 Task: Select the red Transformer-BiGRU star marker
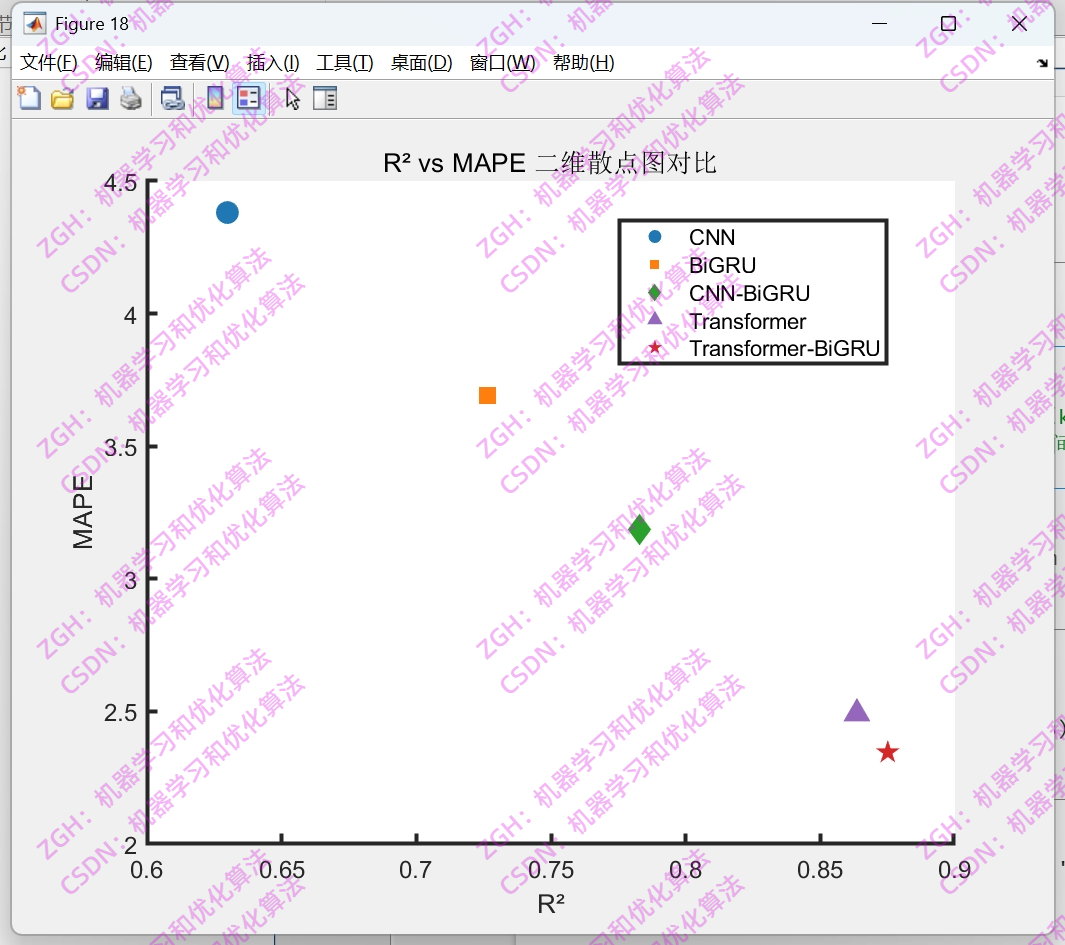click(888, 751)
